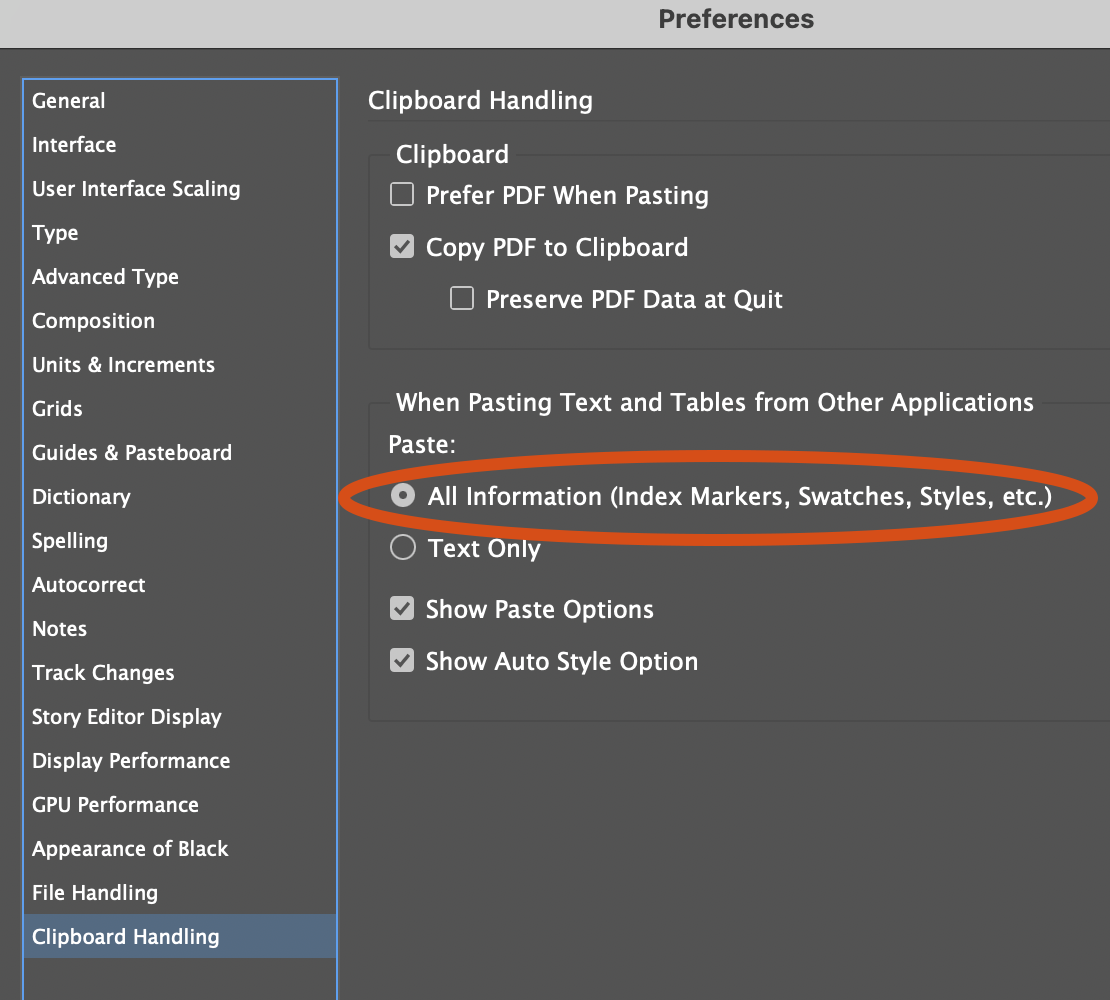
Task: Open the General preferences category
Action: [180, 101]
